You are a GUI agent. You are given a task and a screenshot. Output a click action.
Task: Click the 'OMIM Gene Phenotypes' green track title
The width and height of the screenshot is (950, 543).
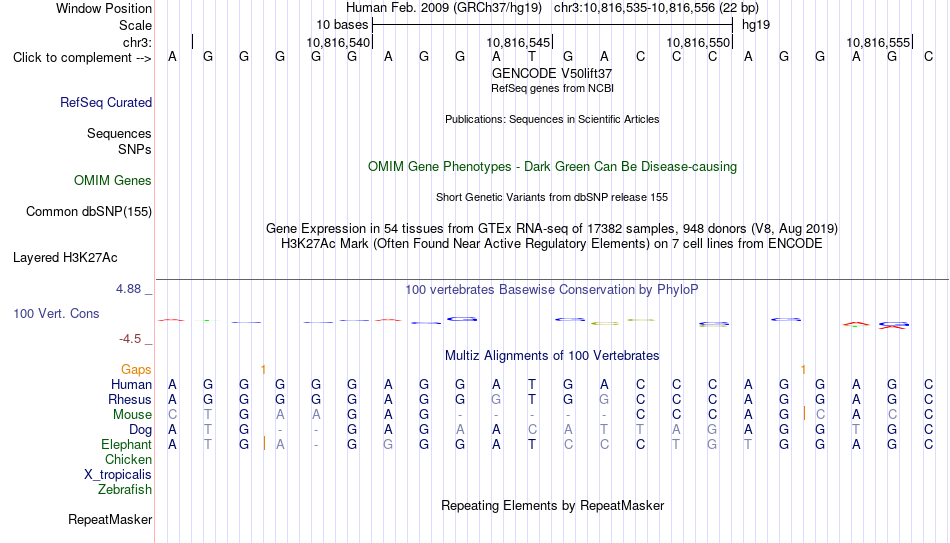(552, 167)
